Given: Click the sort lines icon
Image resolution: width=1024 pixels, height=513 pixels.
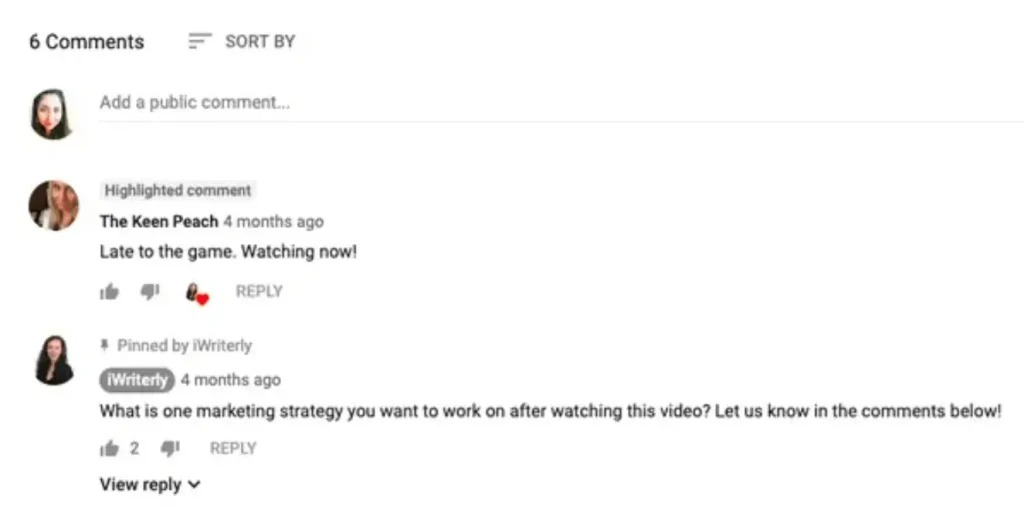Looking at the screenshot, I should [200, 41].
